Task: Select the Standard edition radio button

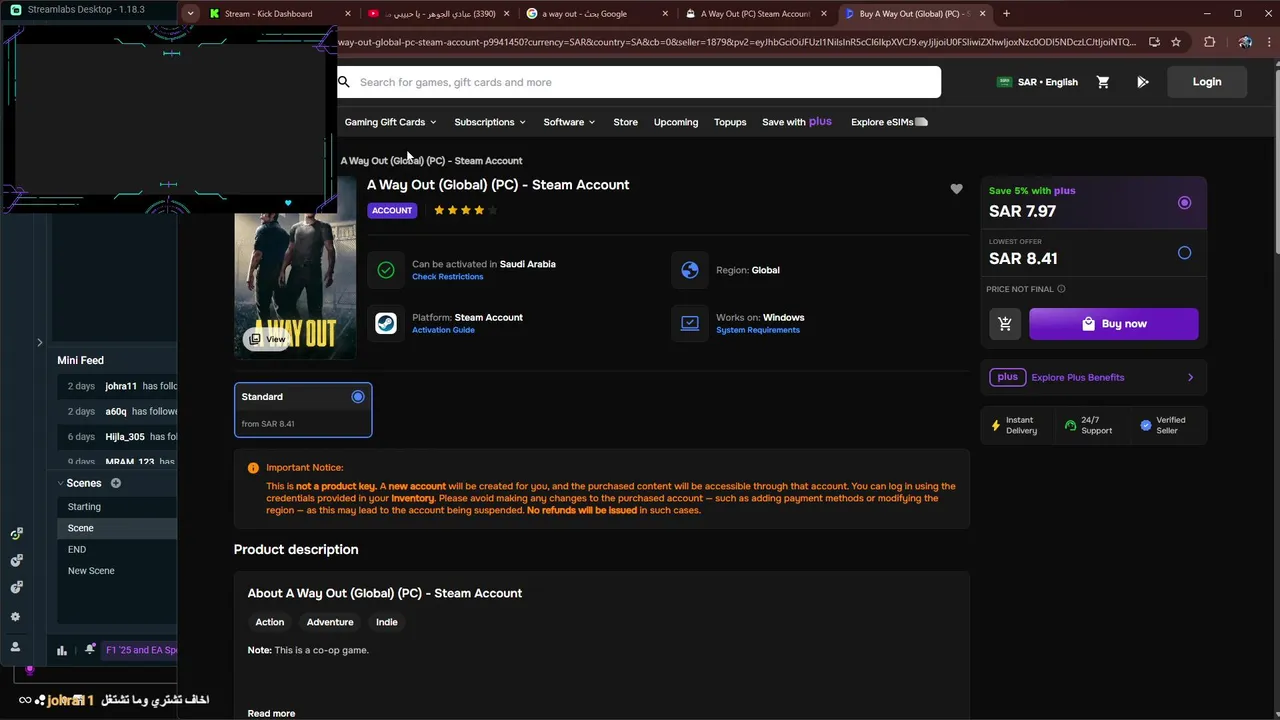Action: tap(358, 397)
